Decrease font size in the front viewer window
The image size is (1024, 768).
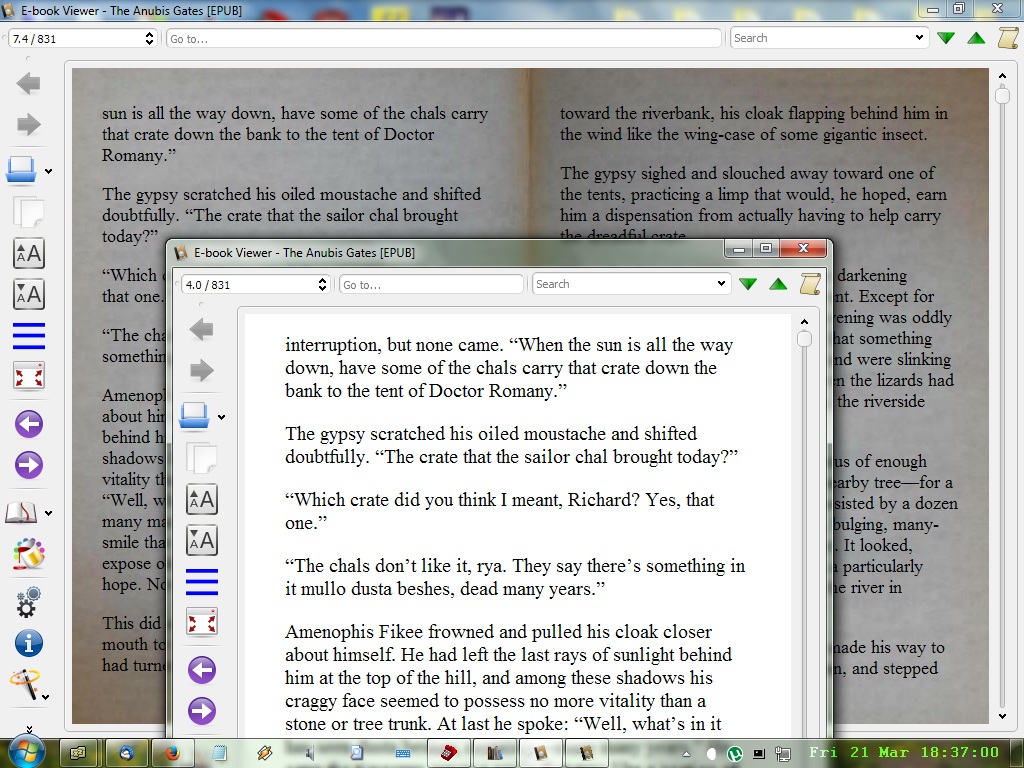(202, 540)
